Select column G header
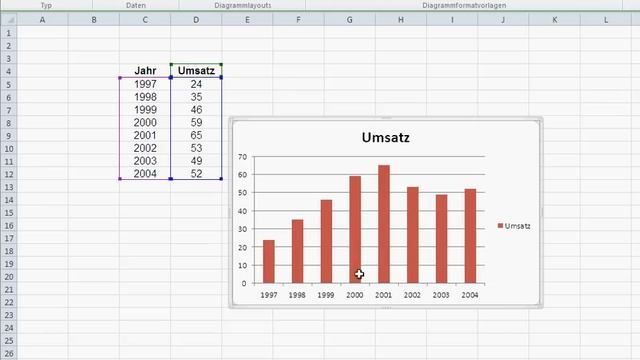Image resolution: width=640 pixels, height=360 pixels. point(350,20)
